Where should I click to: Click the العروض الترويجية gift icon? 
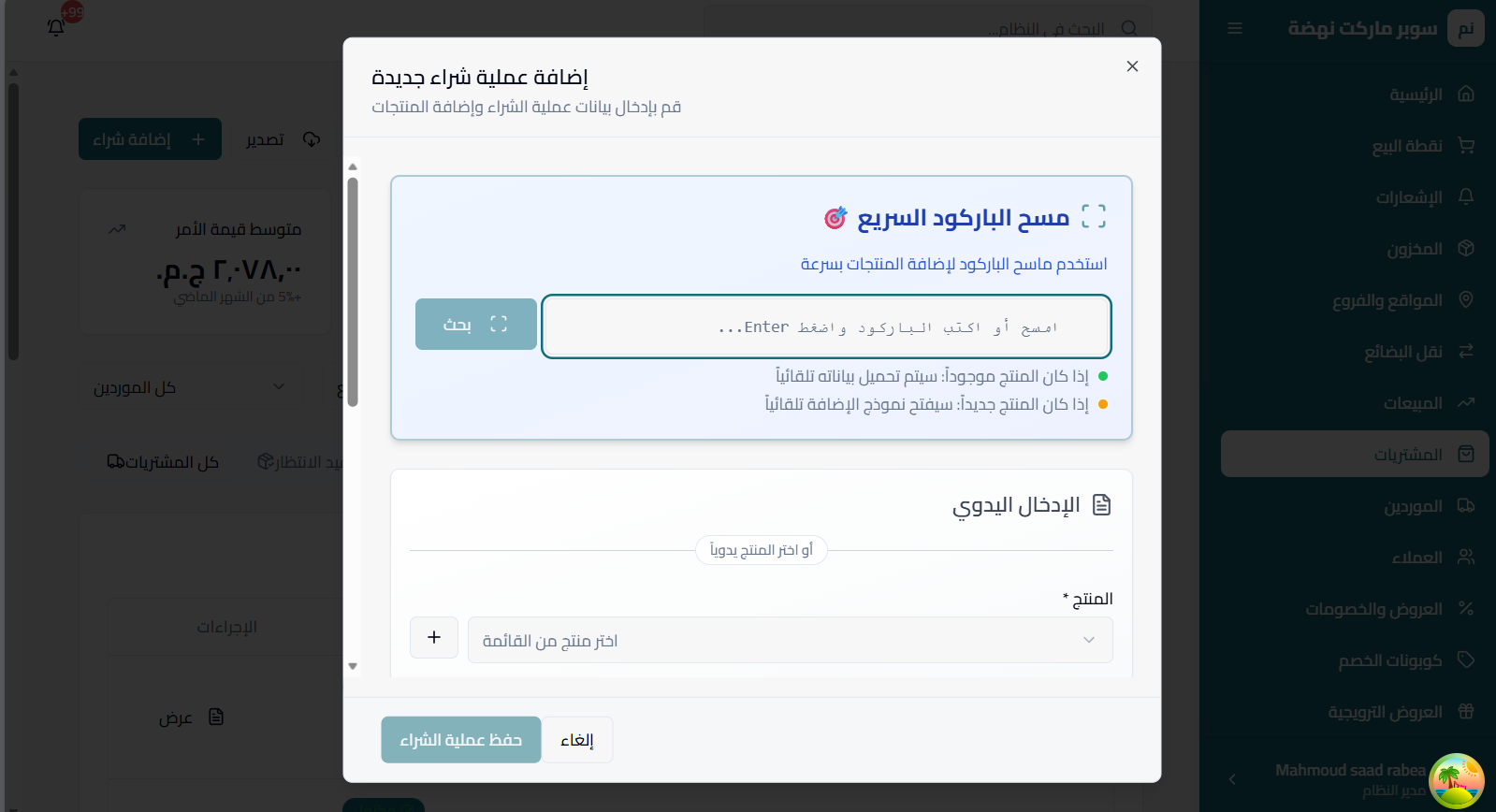pos(1466,712)
